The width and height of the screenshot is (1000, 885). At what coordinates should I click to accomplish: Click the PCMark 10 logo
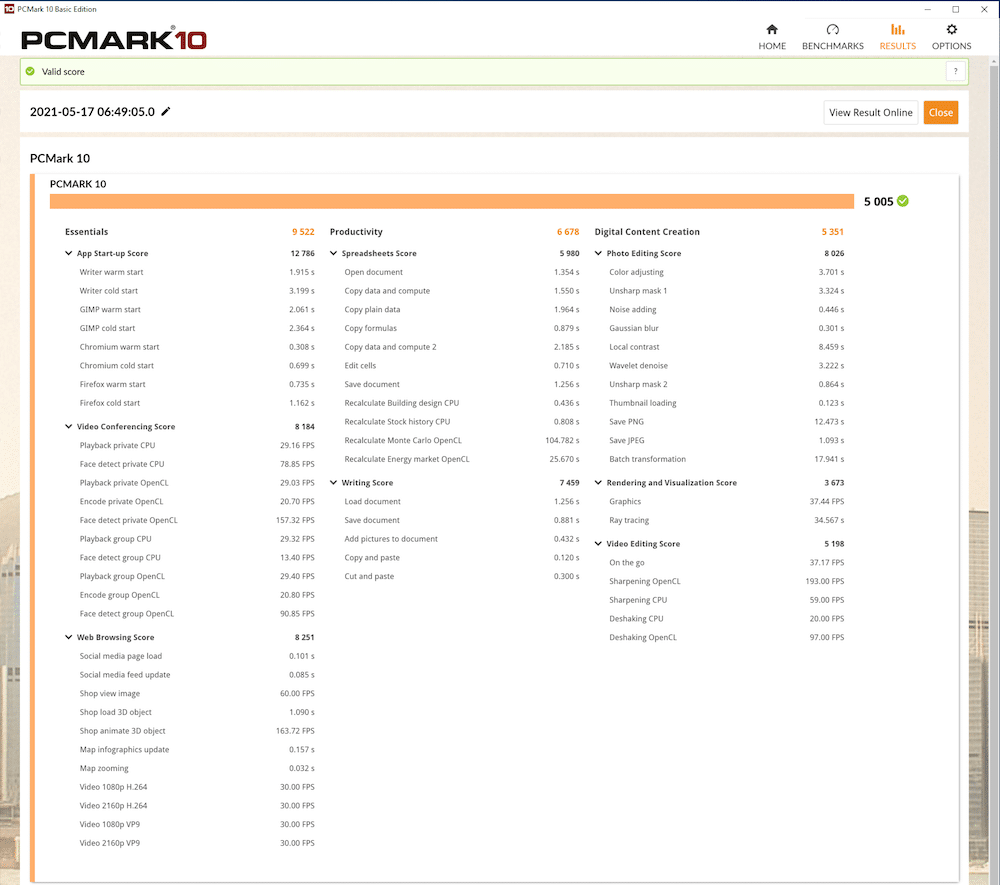click(x=114, y=40)
